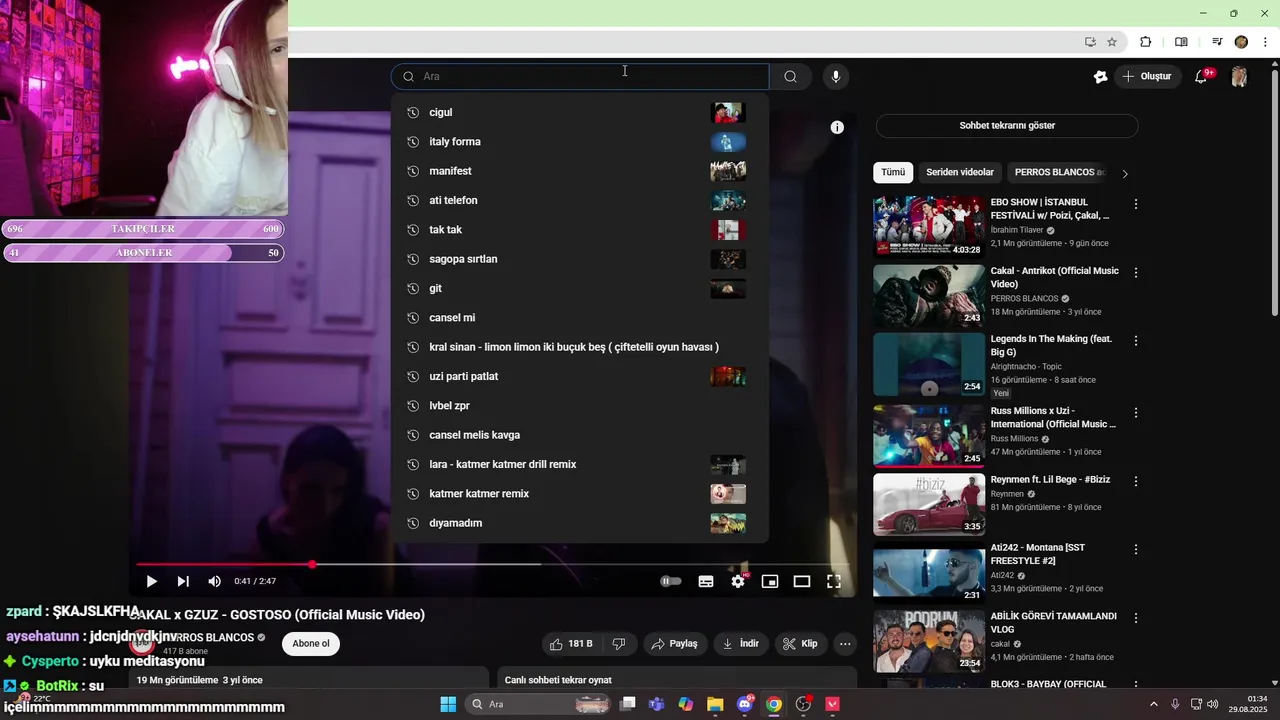Dislike the video with thumbs down

pyautogui.click(x=619, y=644)
